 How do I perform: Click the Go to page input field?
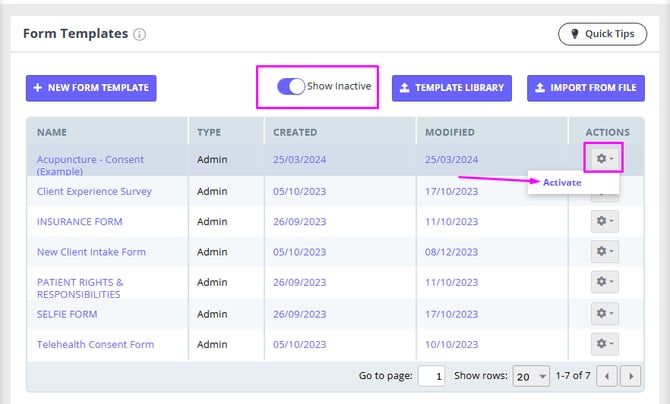coord(431,376)
